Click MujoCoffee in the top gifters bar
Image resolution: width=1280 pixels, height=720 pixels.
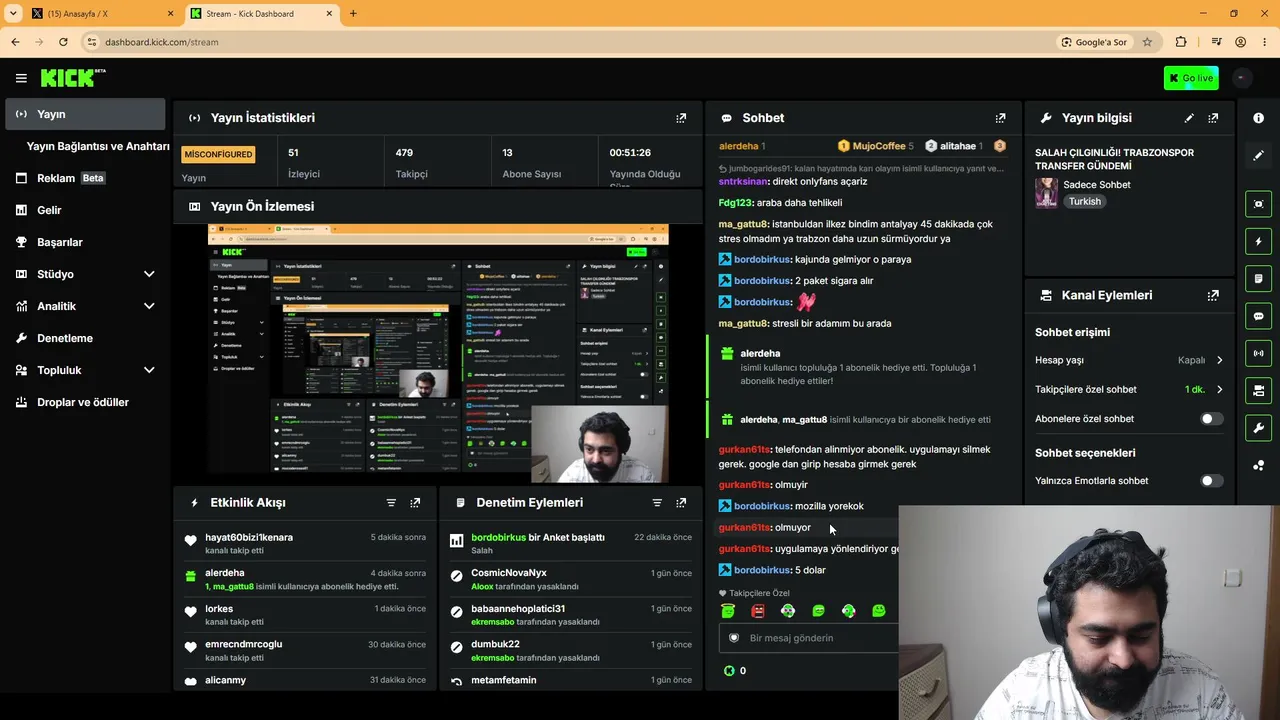pos(878,146)
